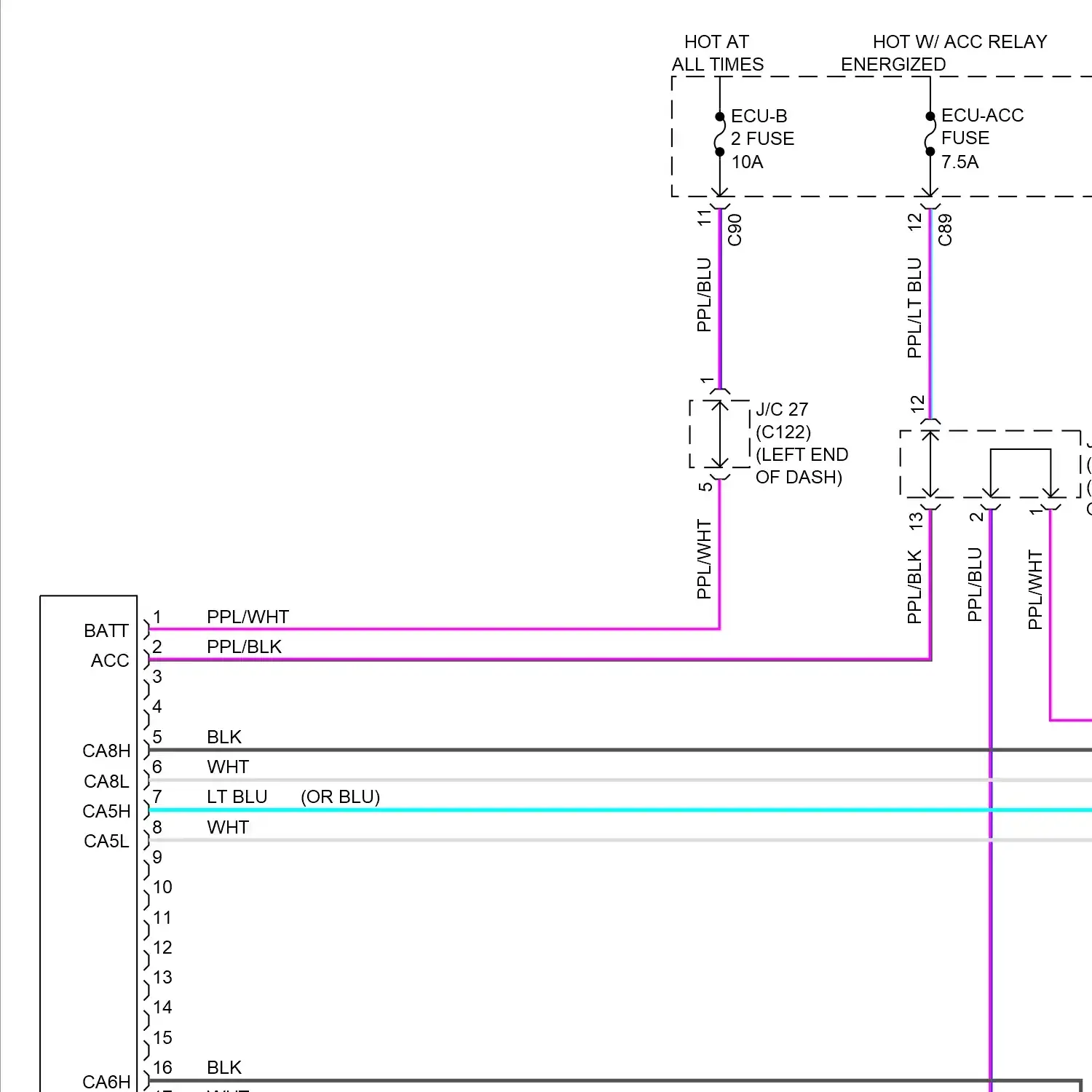Select the far-right vertical PPL/WHT wire label
The height and width of the screenshot is (1092, 1092).
pyautogui.click(x=1035, y=590)
